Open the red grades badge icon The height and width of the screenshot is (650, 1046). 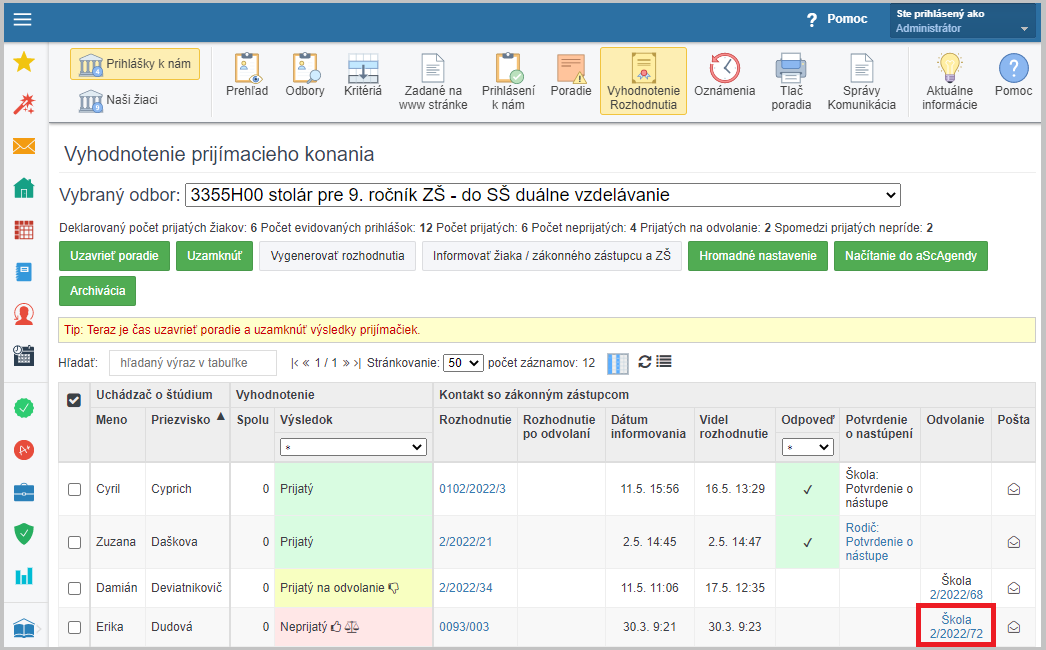tap(24, 450)
